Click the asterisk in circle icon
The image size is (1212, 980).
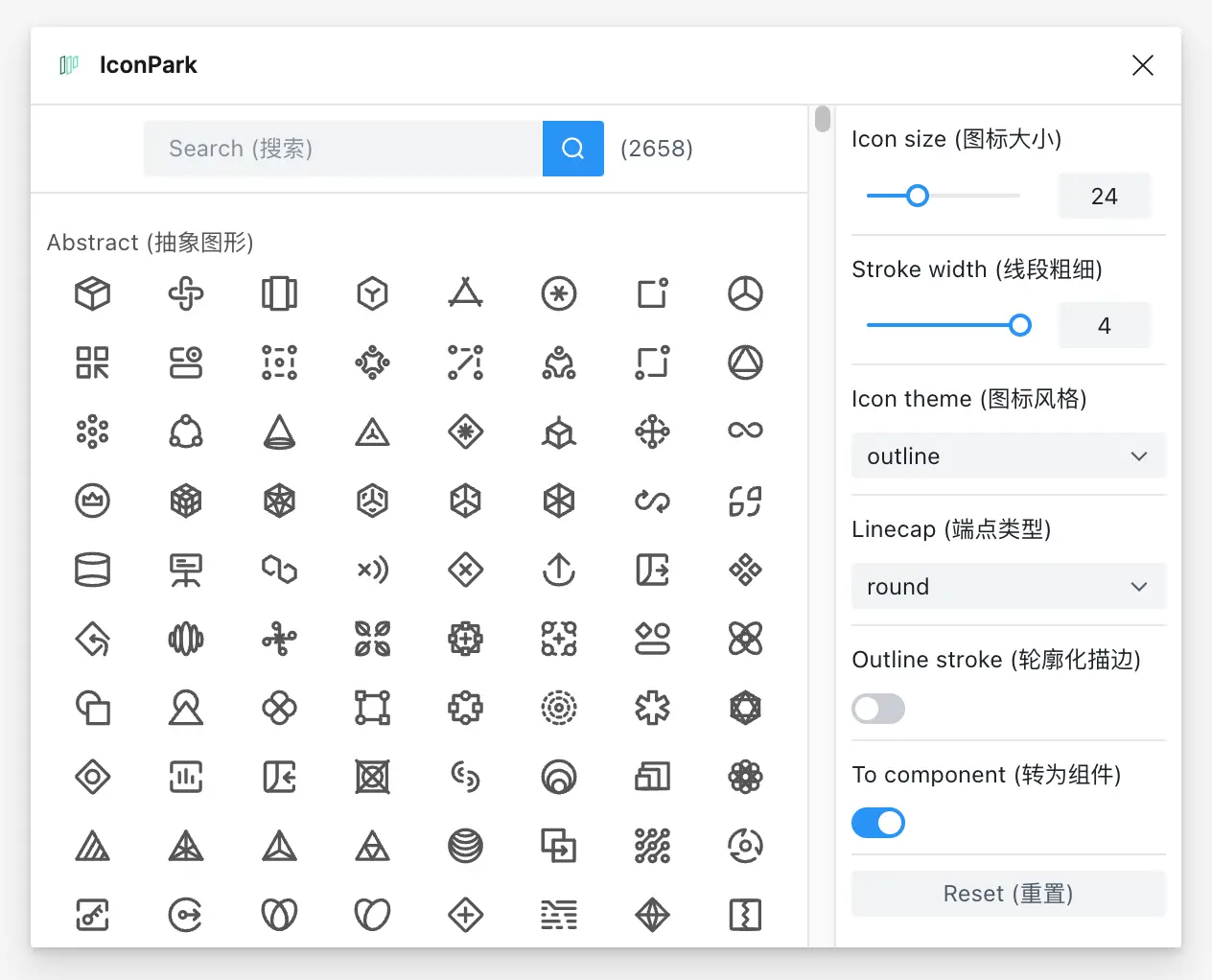click(x=559, y=293)
